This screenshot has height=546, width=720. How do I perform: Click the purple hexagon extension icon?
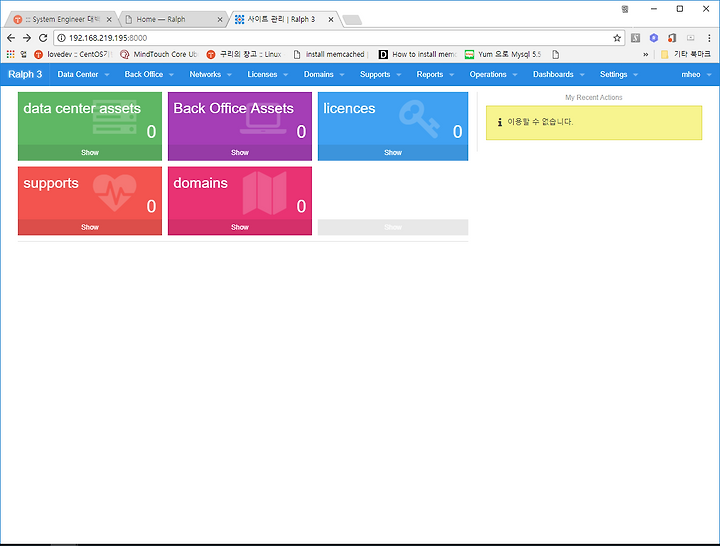(x=654, y=38)
